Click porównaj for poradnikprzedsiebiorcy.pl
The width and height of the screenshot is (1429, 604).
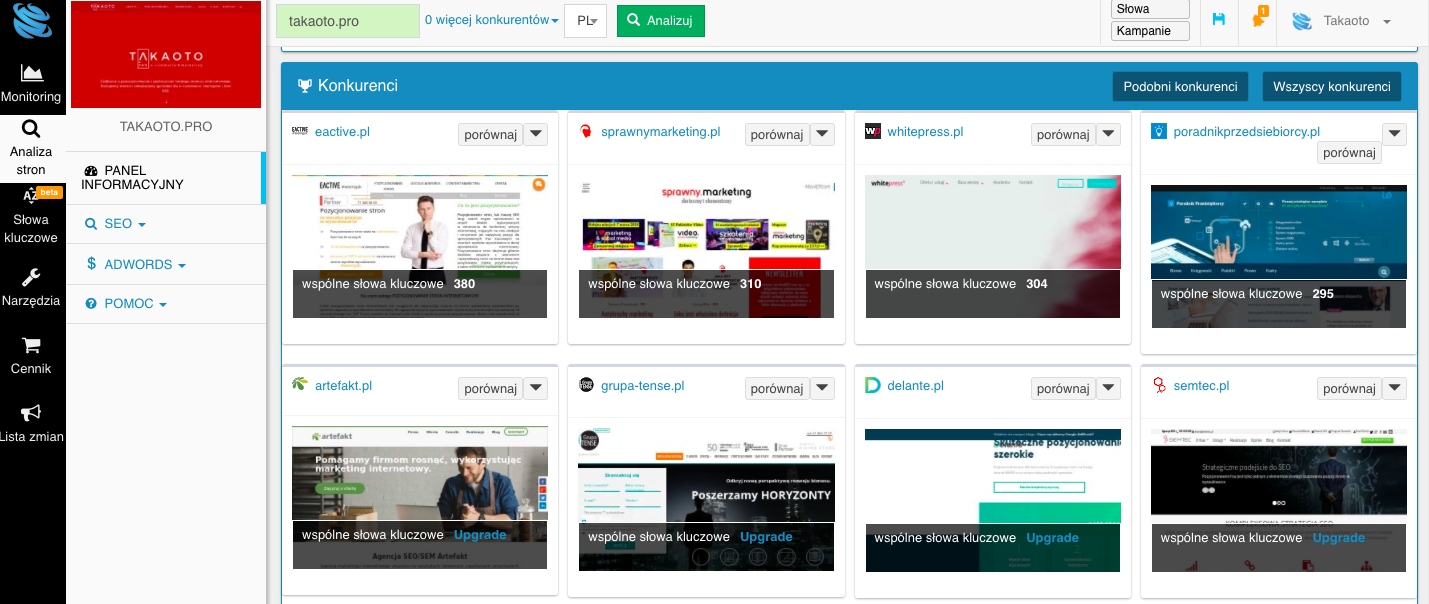coord(1349,153)
